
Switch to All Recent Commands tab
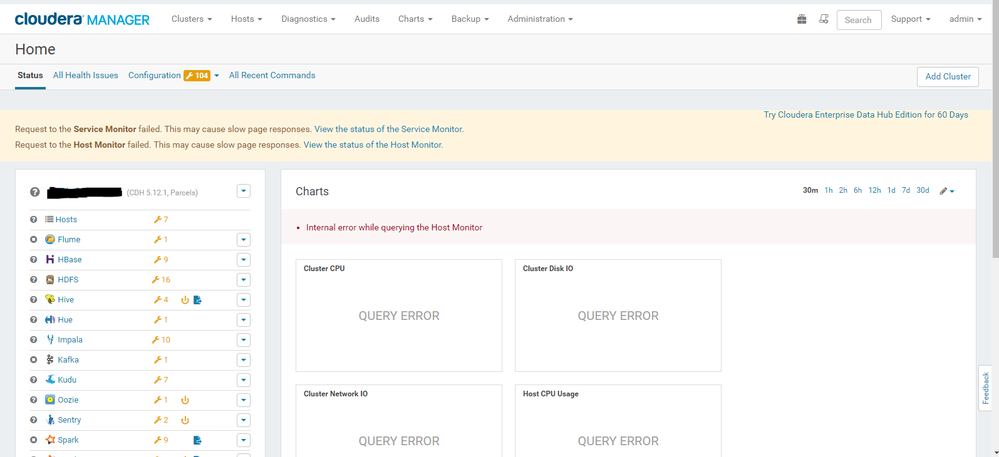(x=272, y=75)
